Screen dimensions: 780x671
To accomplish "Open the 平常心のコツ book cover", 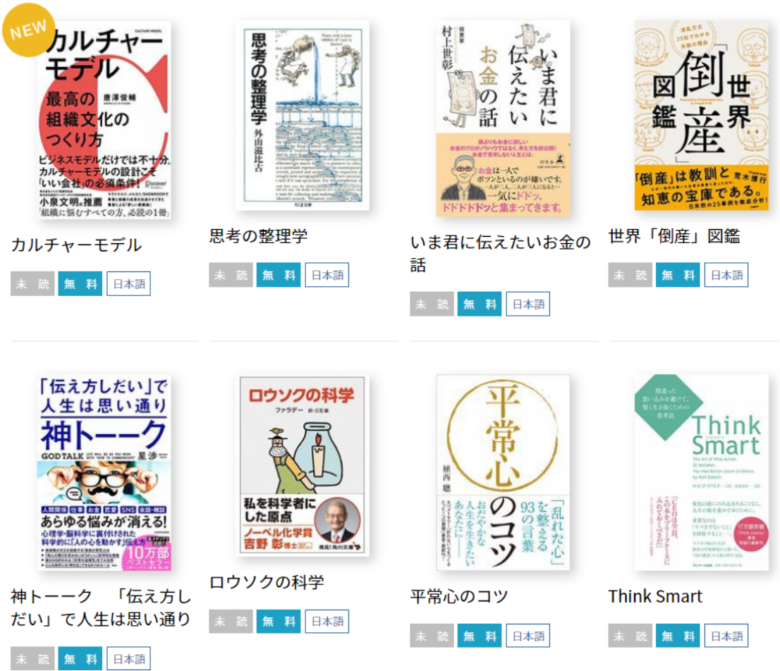I will point(503,473).
